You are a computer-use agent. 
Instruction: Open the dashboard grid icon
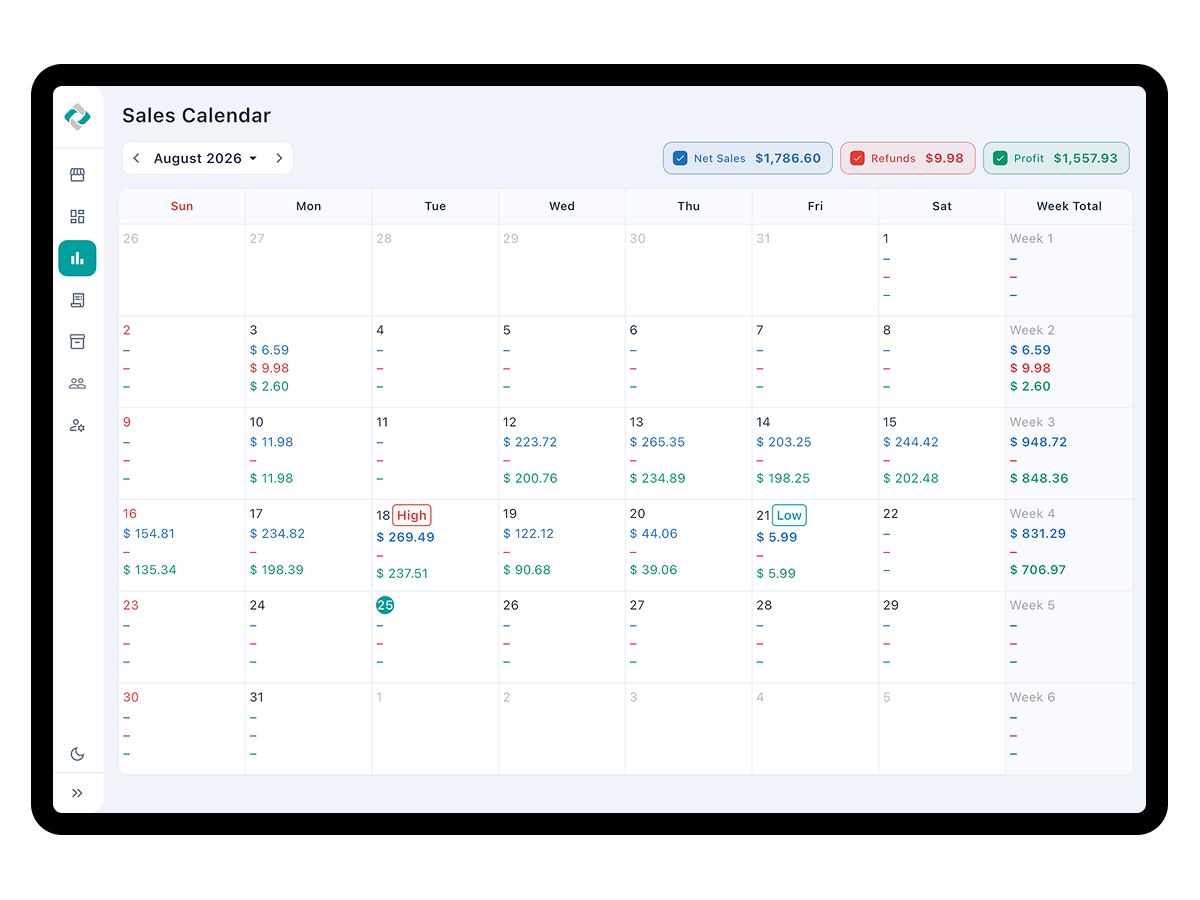click(x=77, y=216)
